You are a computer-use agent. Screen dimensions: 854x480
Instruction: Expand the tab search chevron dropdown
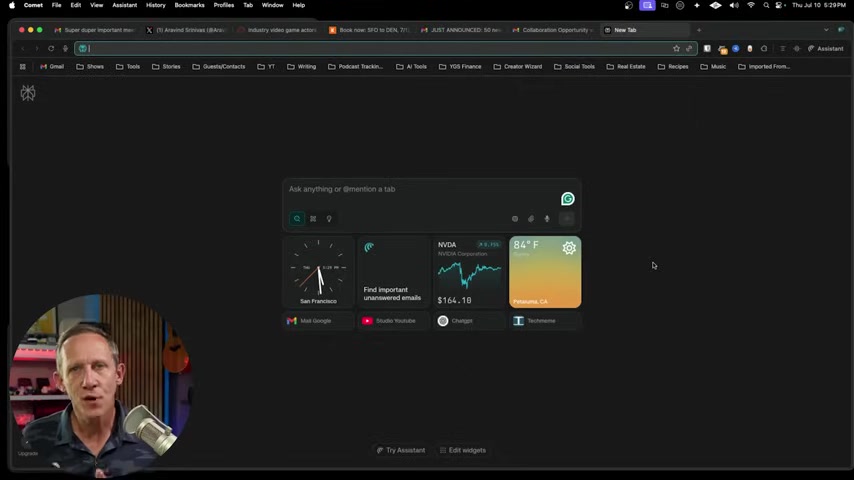coord(826,30)
